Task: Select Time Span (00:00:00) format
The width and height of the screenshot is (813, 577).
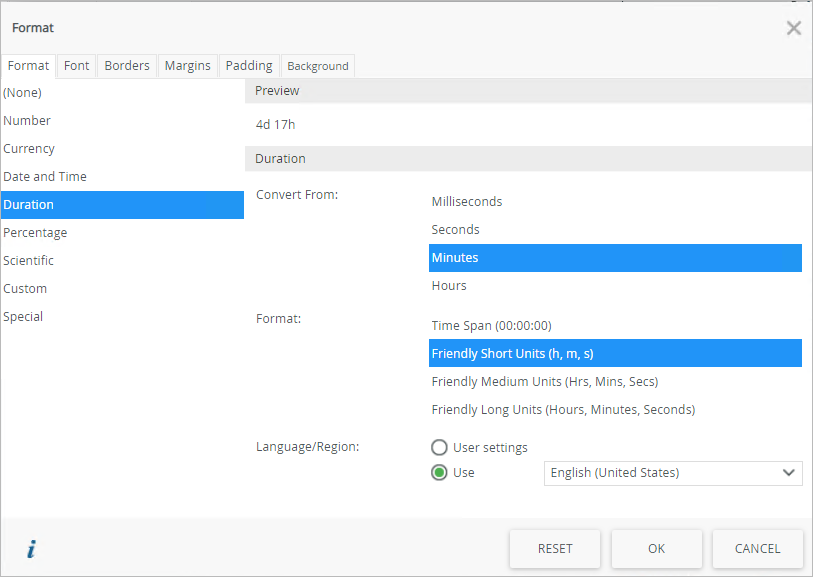Action: click(x=491, y=326)
